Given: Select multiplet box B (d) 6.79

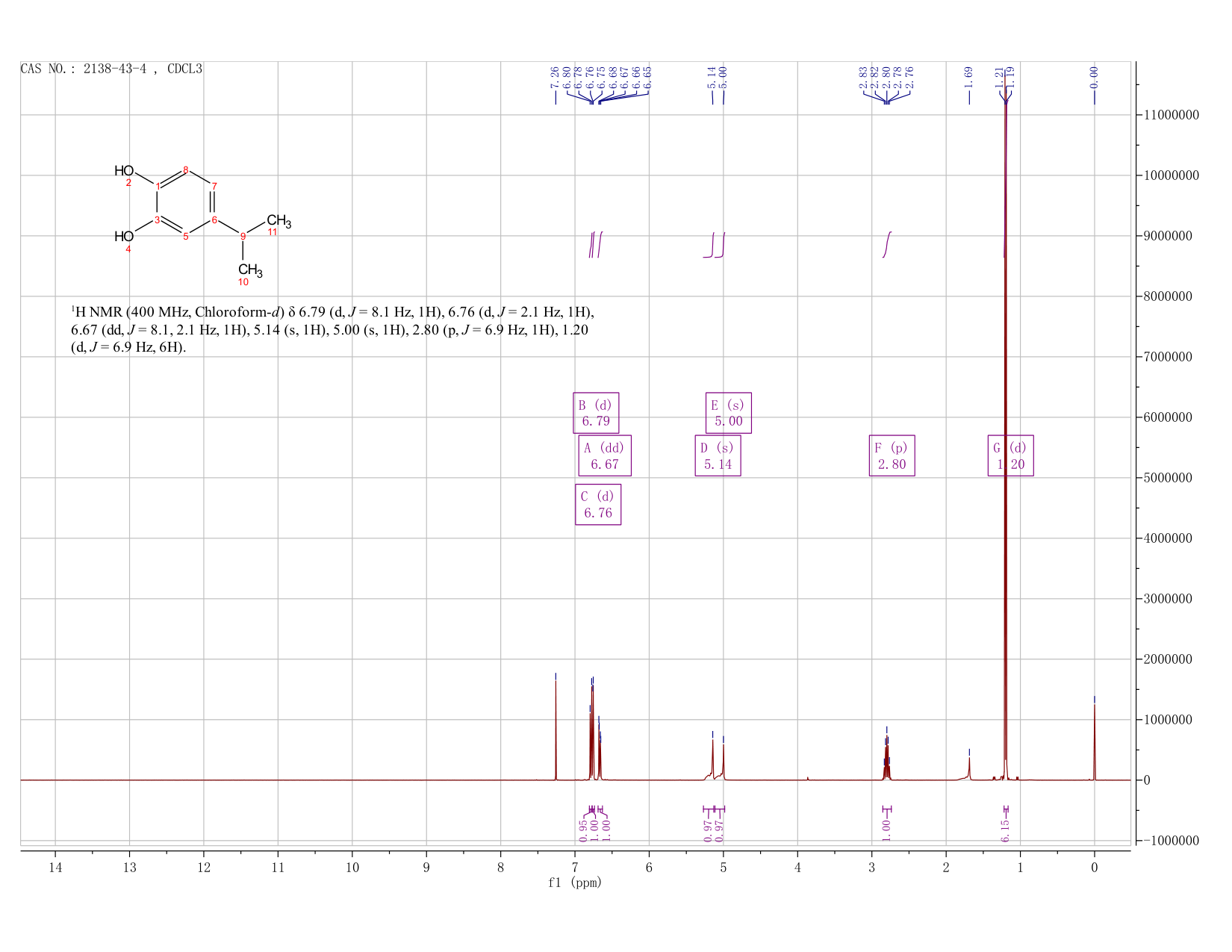Looking at the screenshot, I should click(x=596, y=413).
